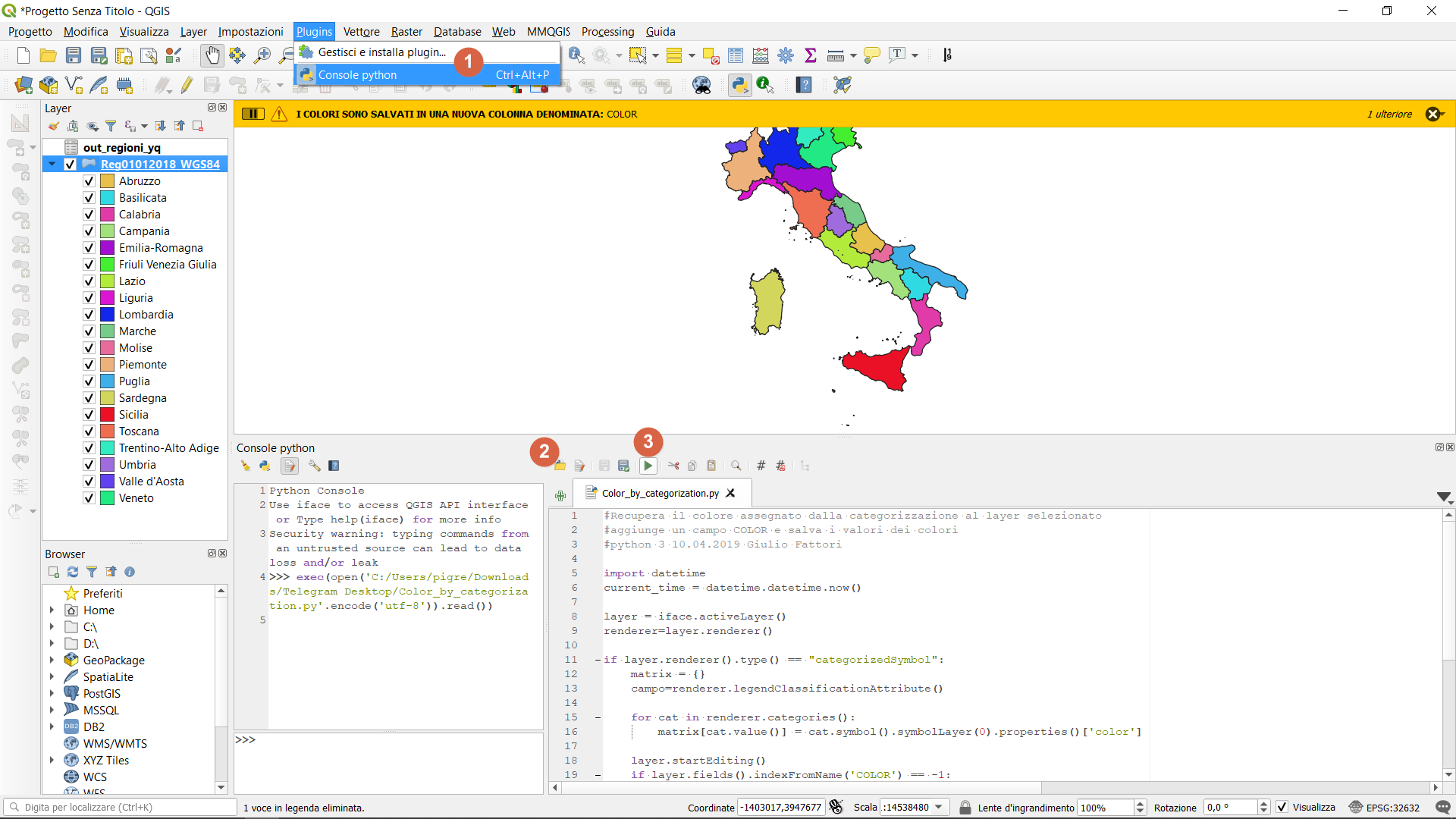The width and height of the screenshot is (1456, 819).
Task: Expand the GeoPackage browser node
Action: (52, 661)
